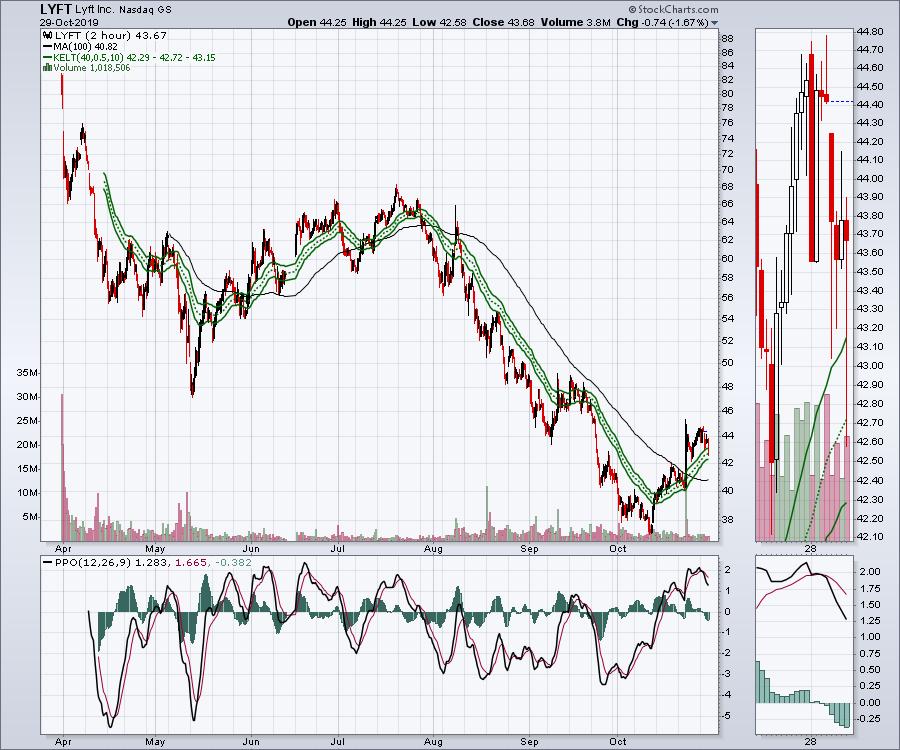Click the blue dashed price marker at 44.40
900x750 pixels.
click(842, 102)
